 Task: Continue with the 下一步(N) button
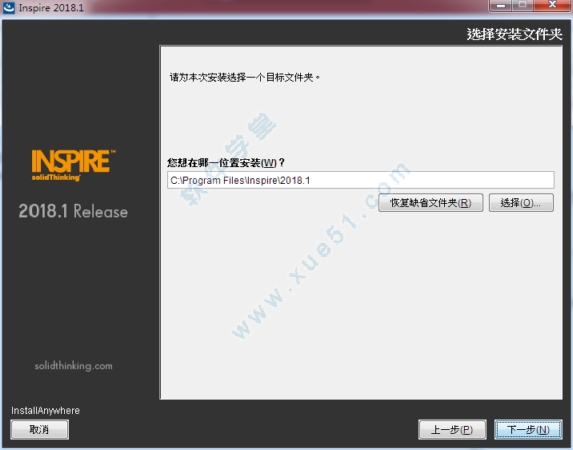point(528,430)
